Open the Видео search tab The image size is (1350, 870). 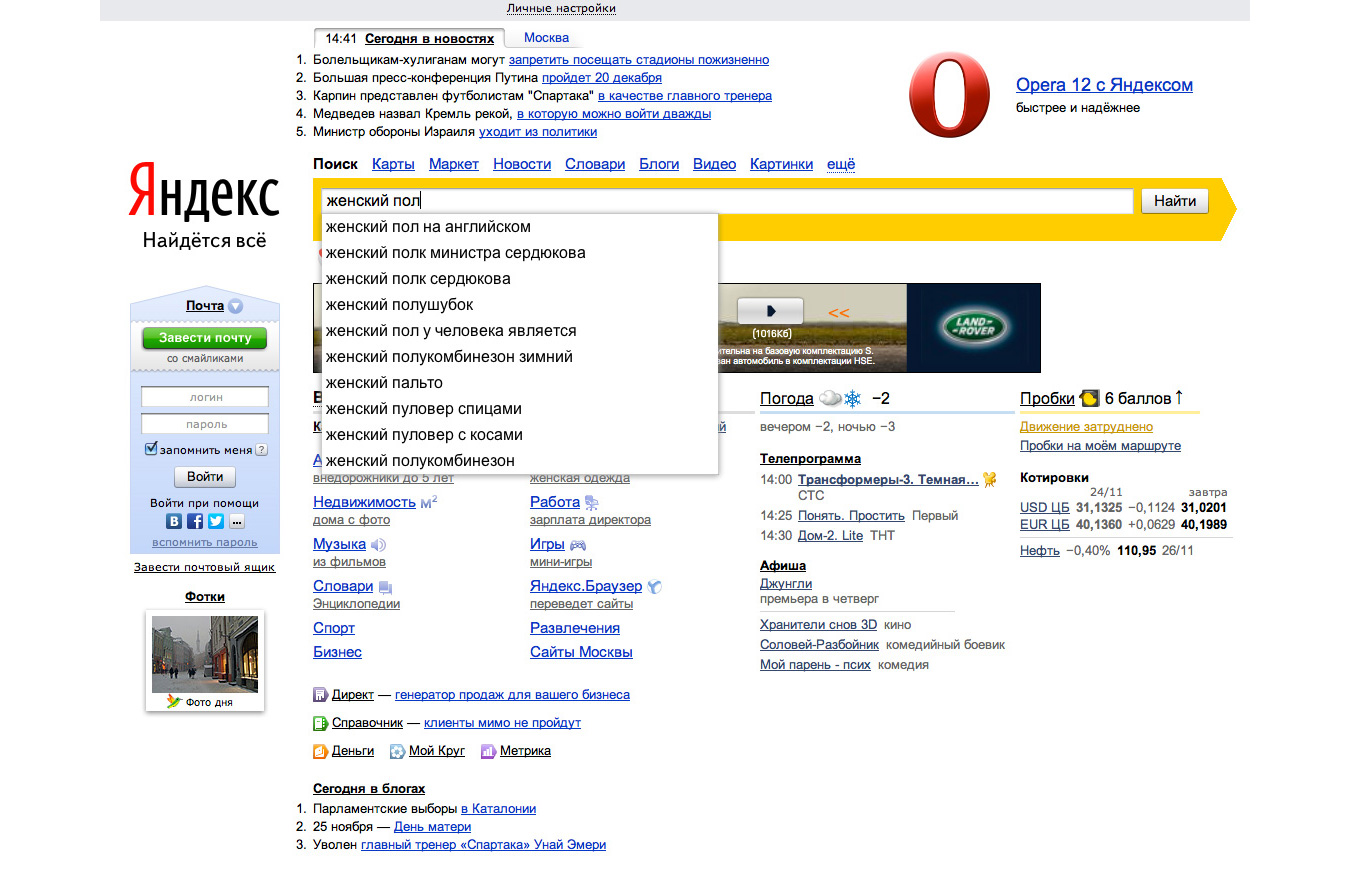pyautogui.click(x=714, y=164)
